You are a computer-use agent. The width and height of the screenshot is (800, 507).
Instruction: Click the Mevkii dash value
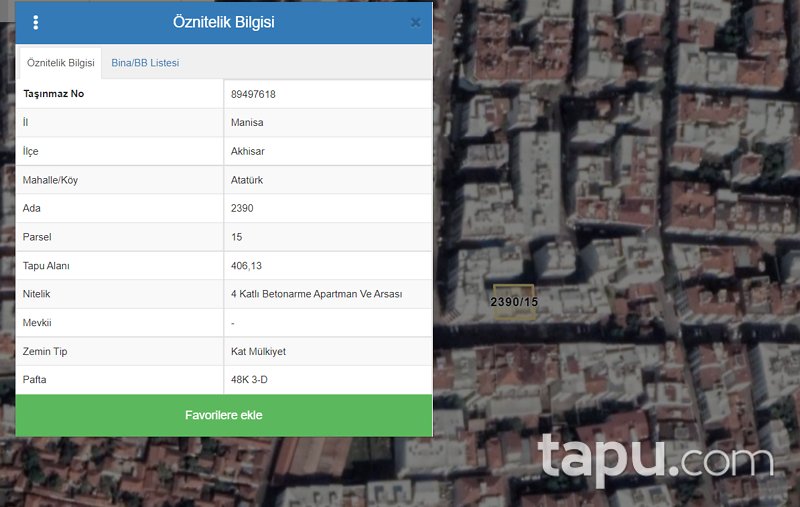[233, 323]
